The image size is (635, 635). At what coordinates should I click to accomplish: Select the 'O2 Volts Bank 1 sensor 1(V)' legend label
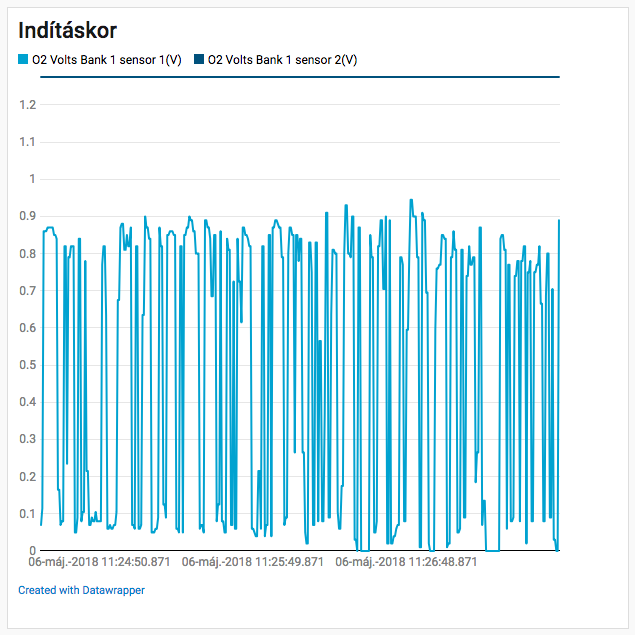point(106,60)
